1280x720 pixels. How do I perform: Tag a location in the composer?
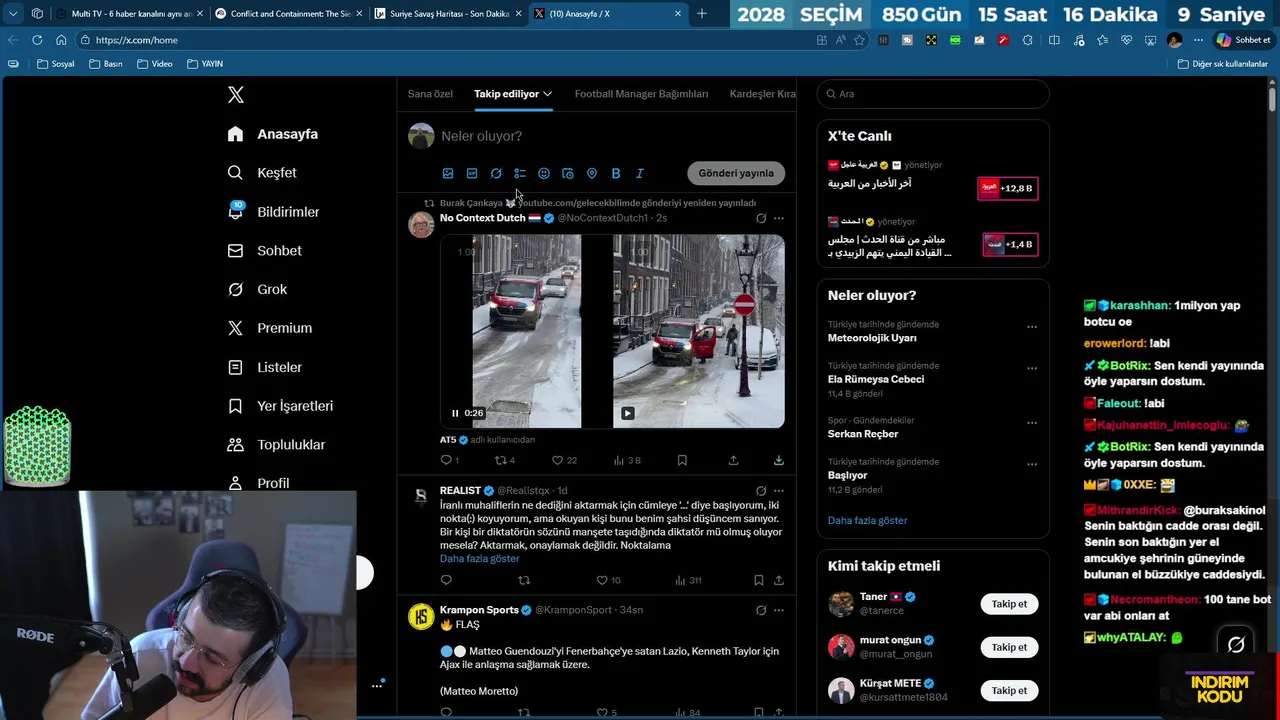[592, 173]
